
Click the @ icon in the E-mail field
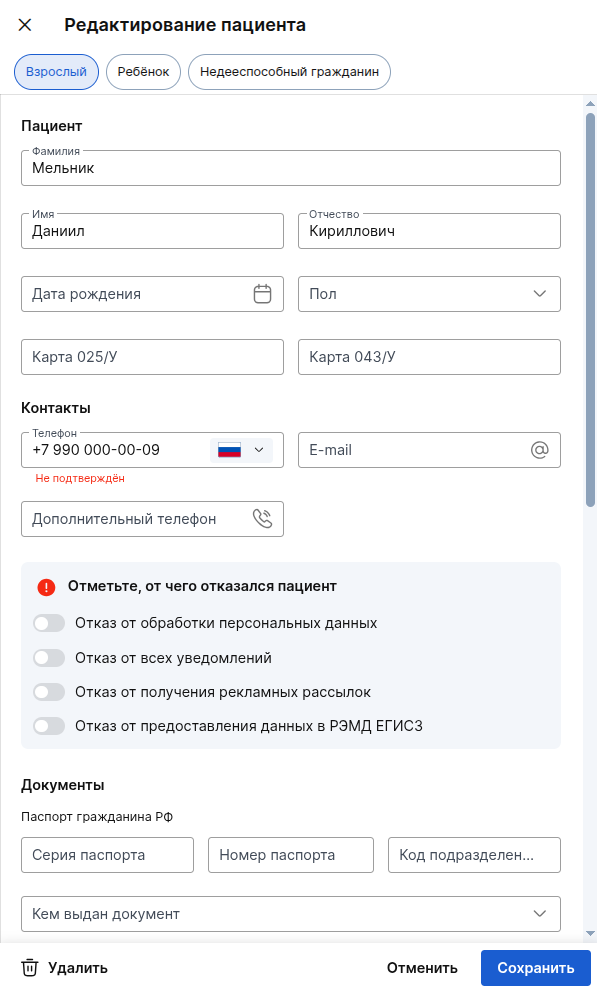[x=541, y=450]
